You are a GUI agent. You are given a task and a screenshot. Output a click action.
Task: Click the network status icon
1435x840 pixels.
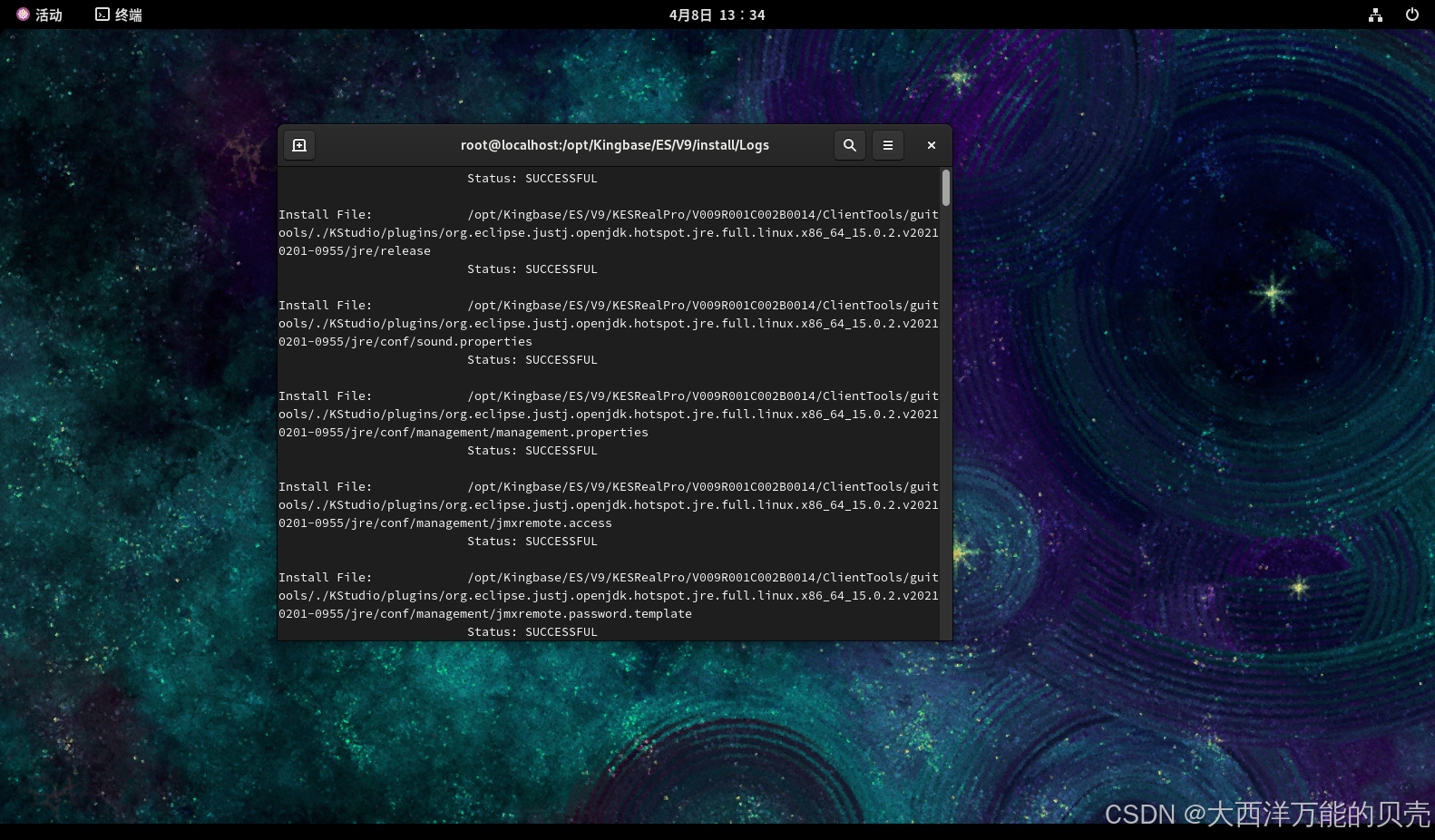point(1375,15)
